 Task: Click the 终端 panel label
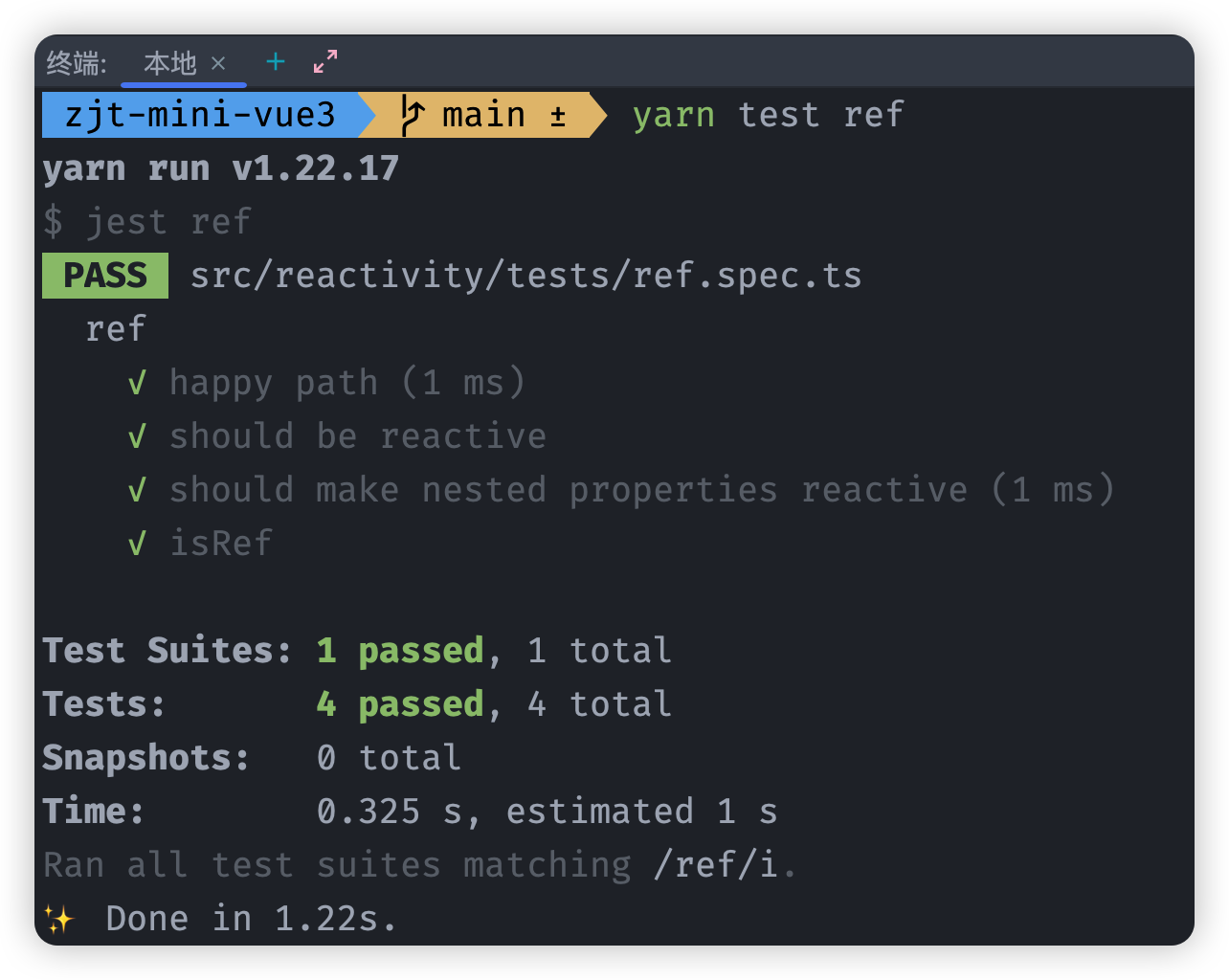pos(76,63)
